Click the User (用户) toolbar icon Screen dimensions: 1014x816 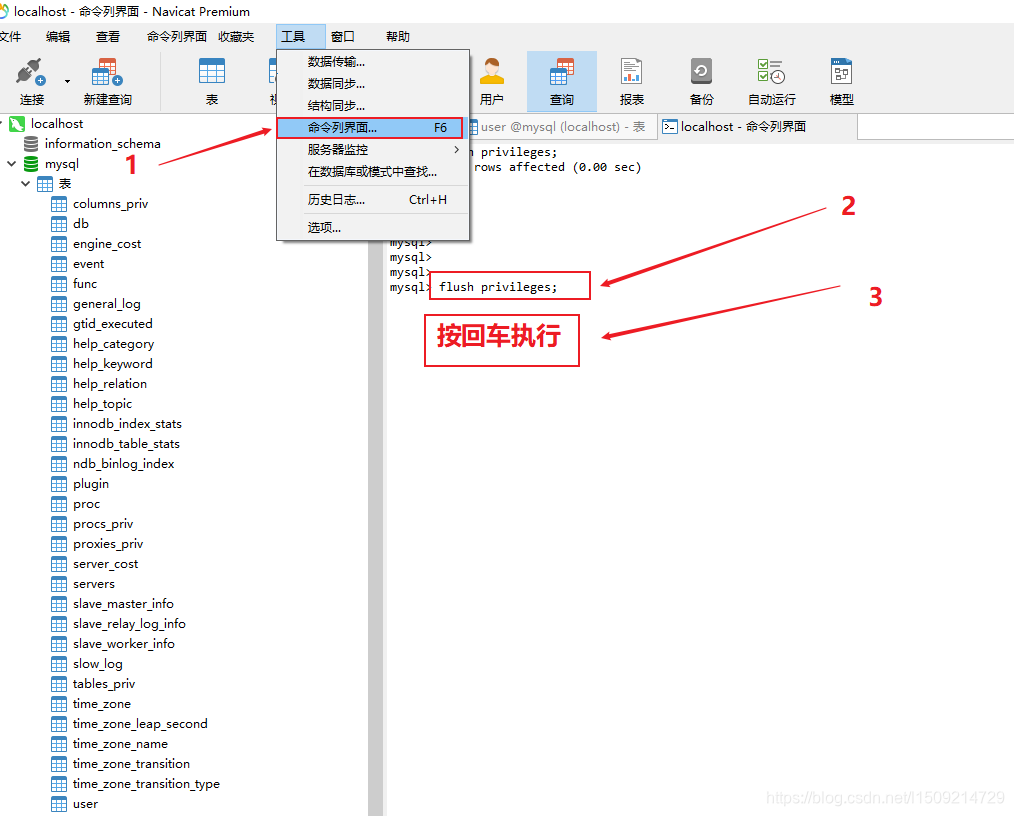491,72
